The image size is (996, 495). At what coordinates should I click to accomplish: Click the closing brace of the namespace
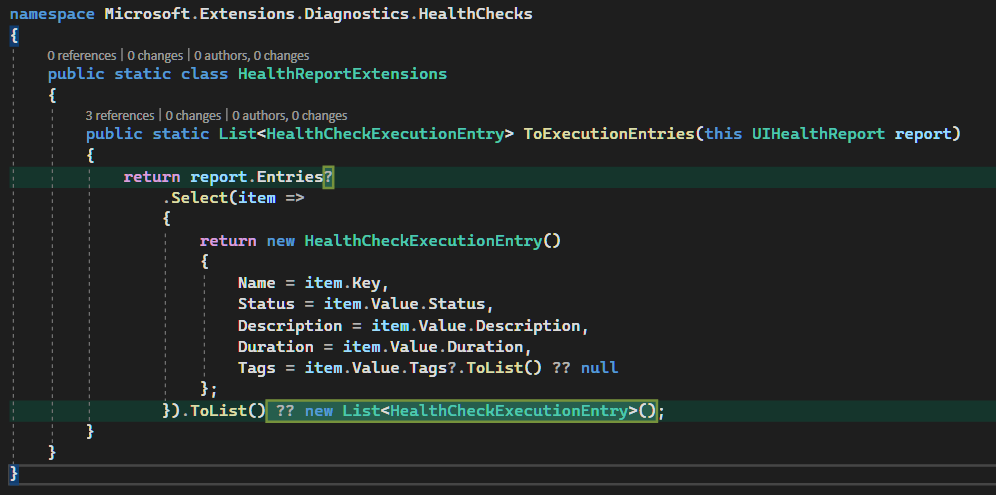pyautogui.click(x=14, y=474)
